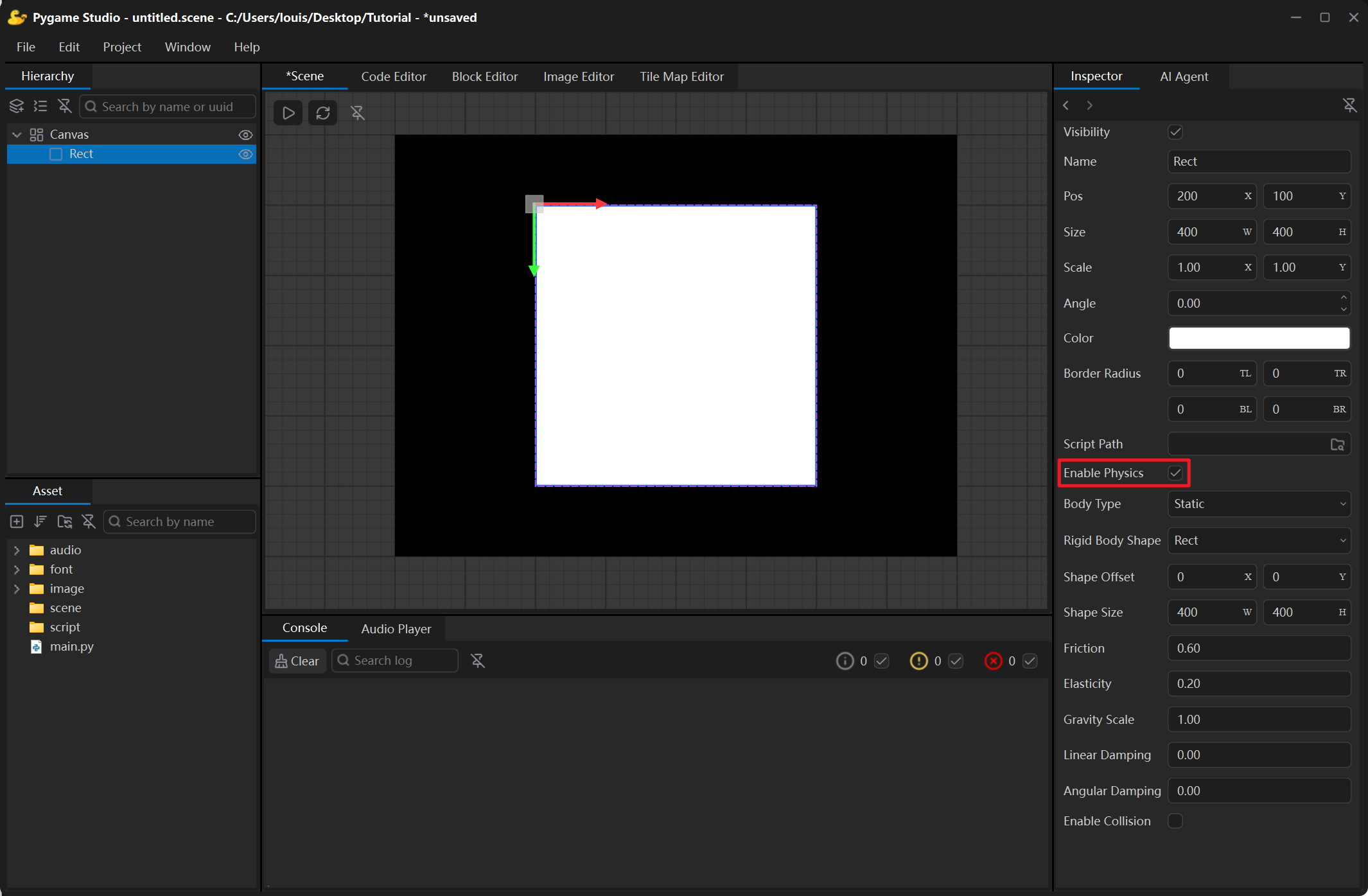Expand the image folder
The width and height of the screenshot is (1368, 896).
tap(17, 588)
